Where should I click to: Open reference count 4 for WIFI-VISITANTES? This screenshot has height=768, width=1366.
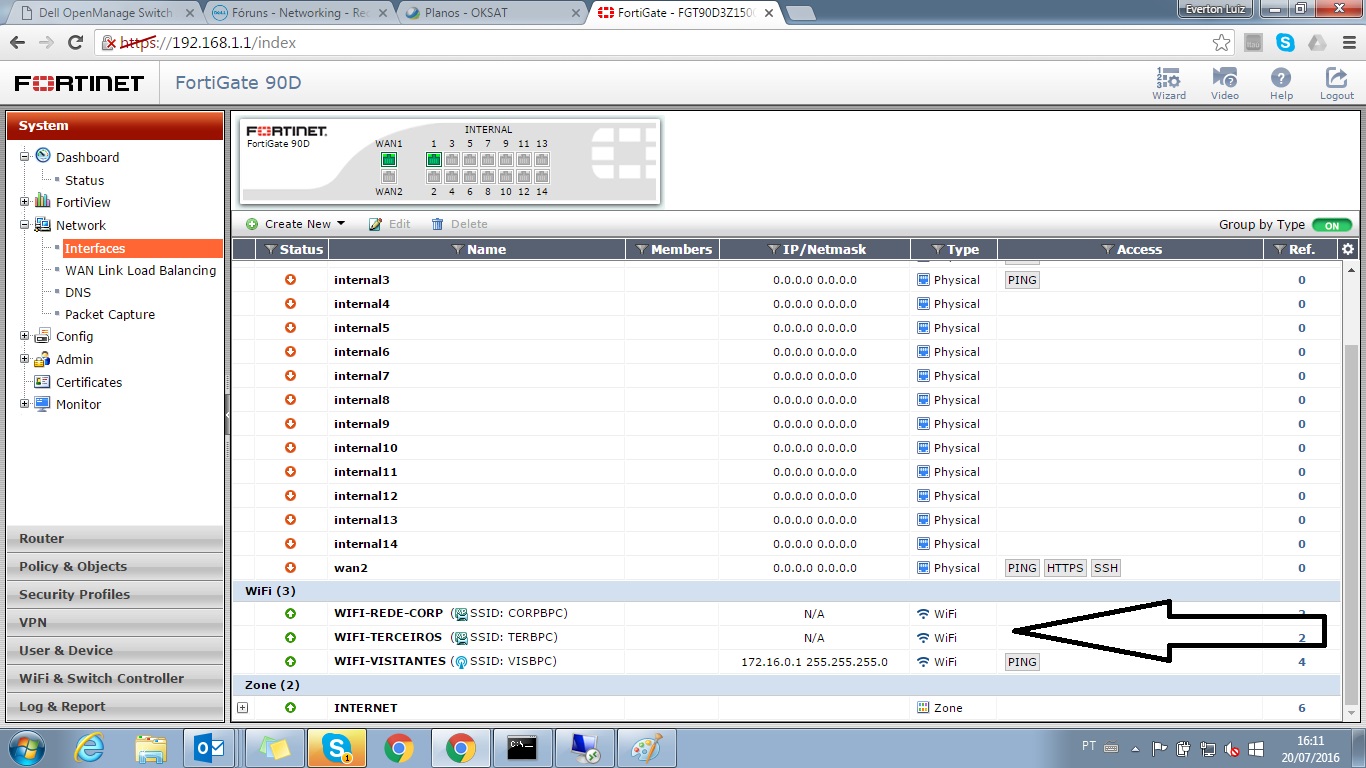(1302, 662)
